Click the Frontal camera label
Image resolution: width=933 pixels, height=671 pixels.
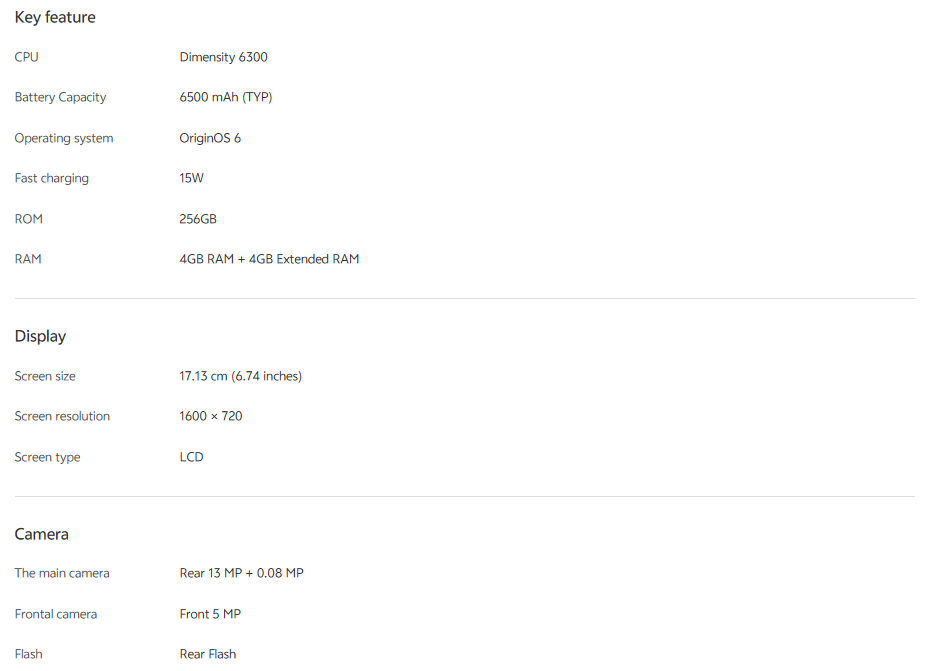click(55, 614)
